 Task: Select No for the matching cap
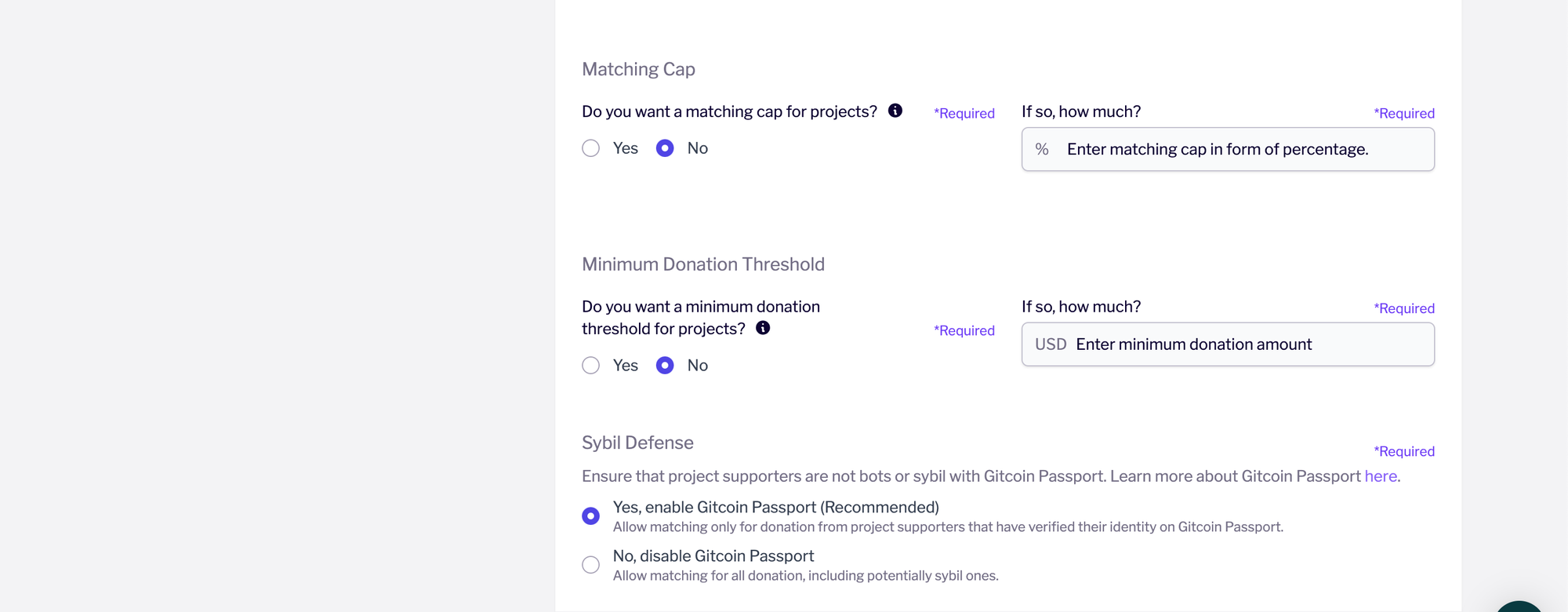tap(665, 148)
